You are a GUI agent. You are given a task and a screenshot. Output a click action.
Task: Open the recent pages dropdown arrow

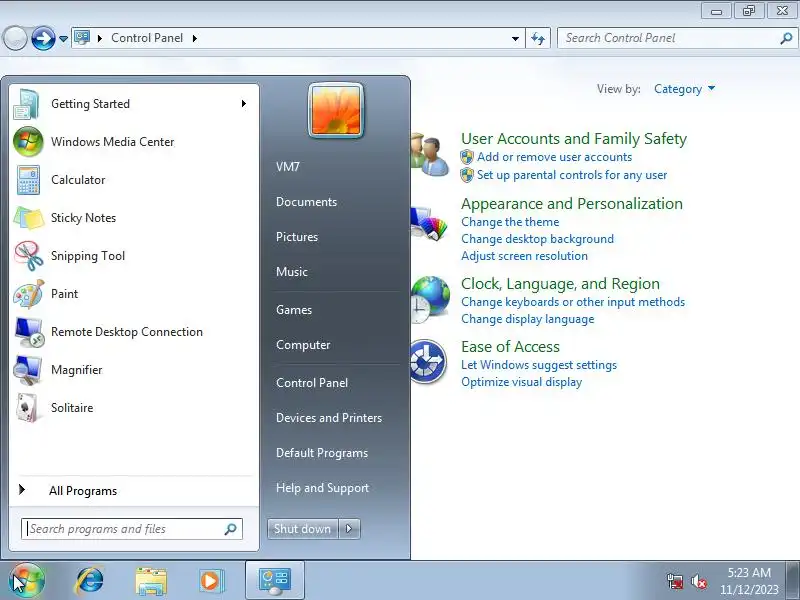pos(63,39)
